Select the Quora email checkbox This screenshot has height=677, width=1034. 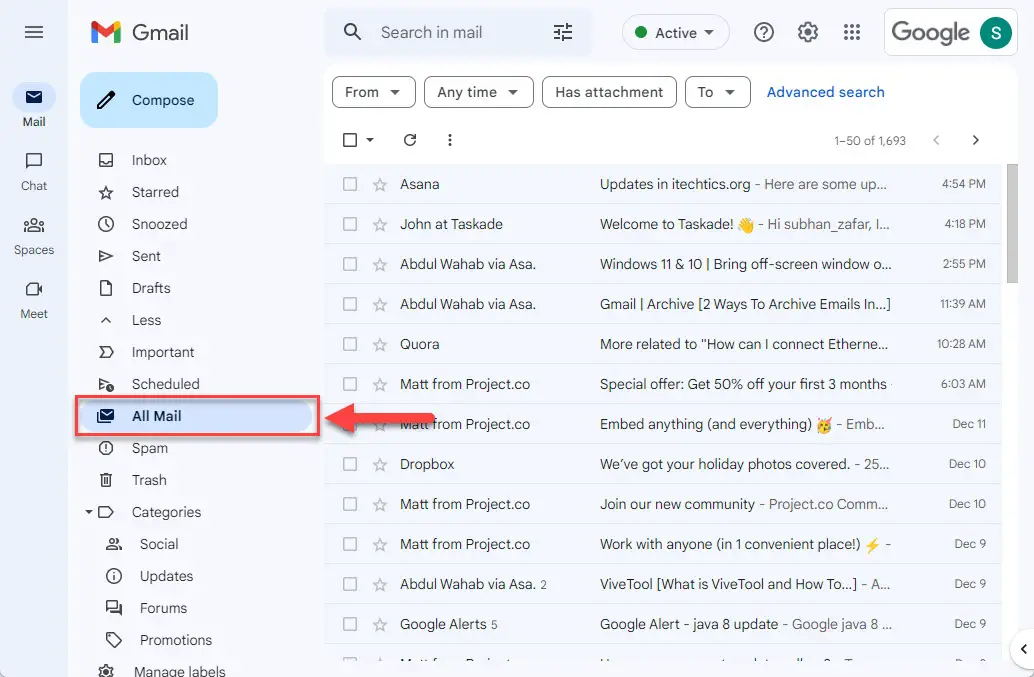350,344
